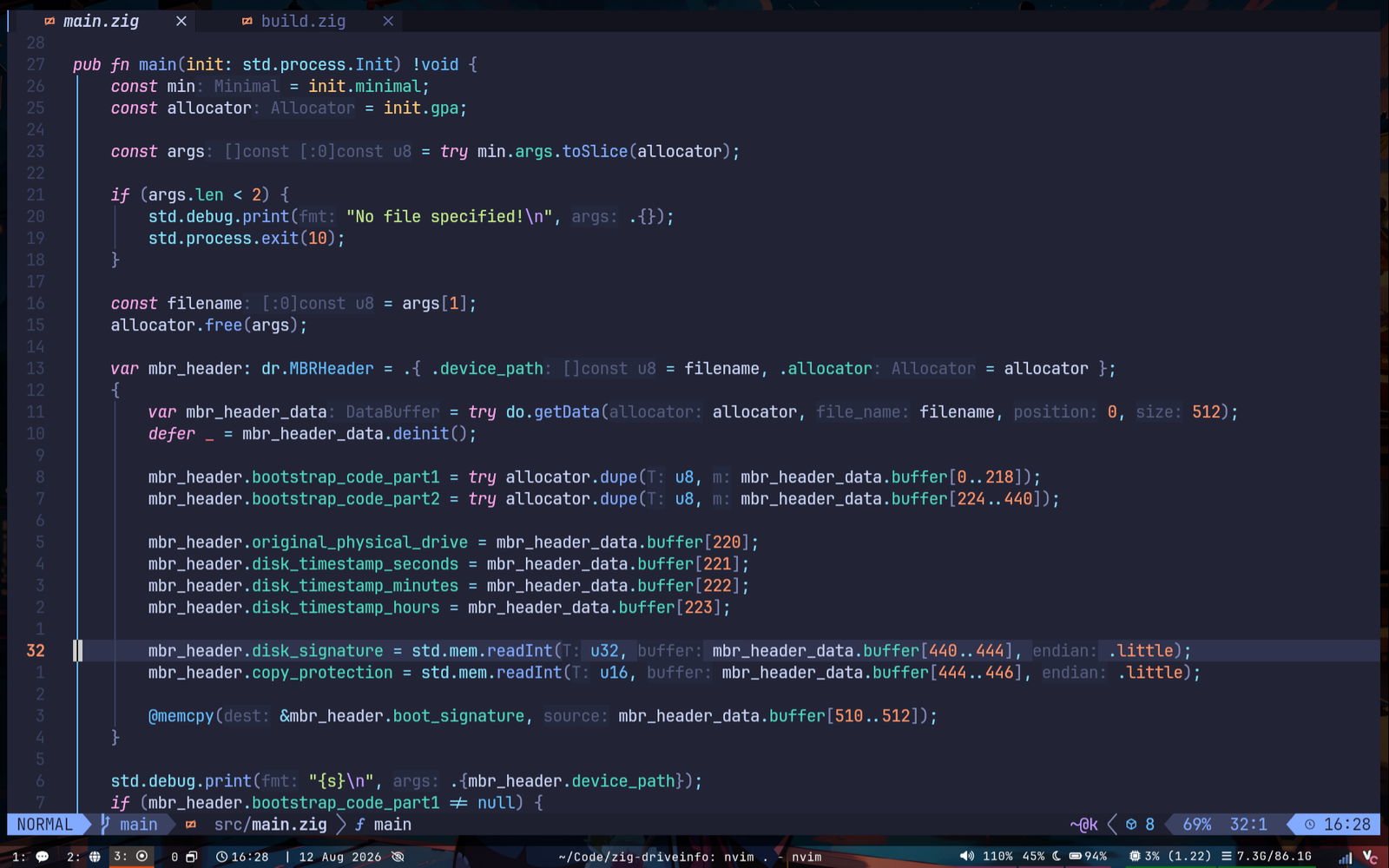This screenshot has width=1389, height=868.
Task: Click on disk_timestamp_minutes field
Action: pos(355,585)
